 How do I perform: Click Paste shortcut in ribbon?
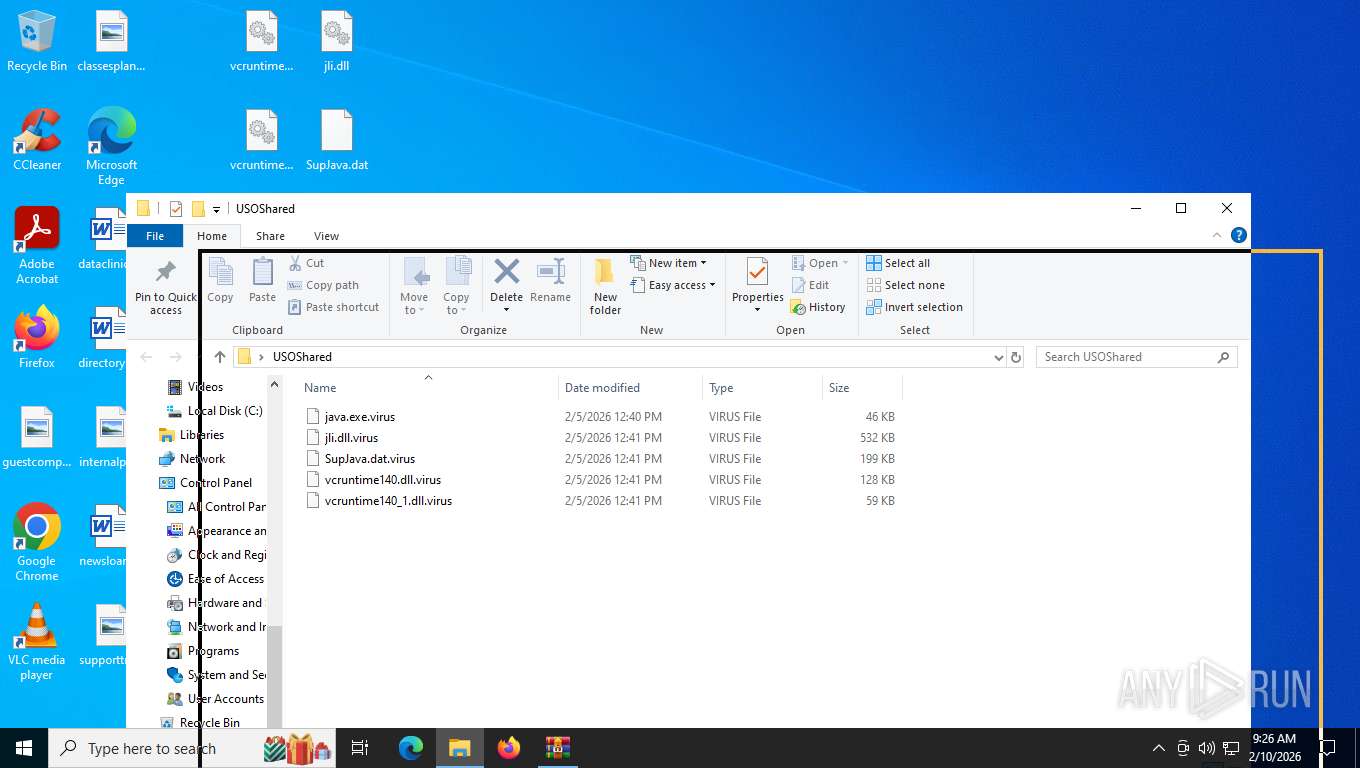click(334, 307)
